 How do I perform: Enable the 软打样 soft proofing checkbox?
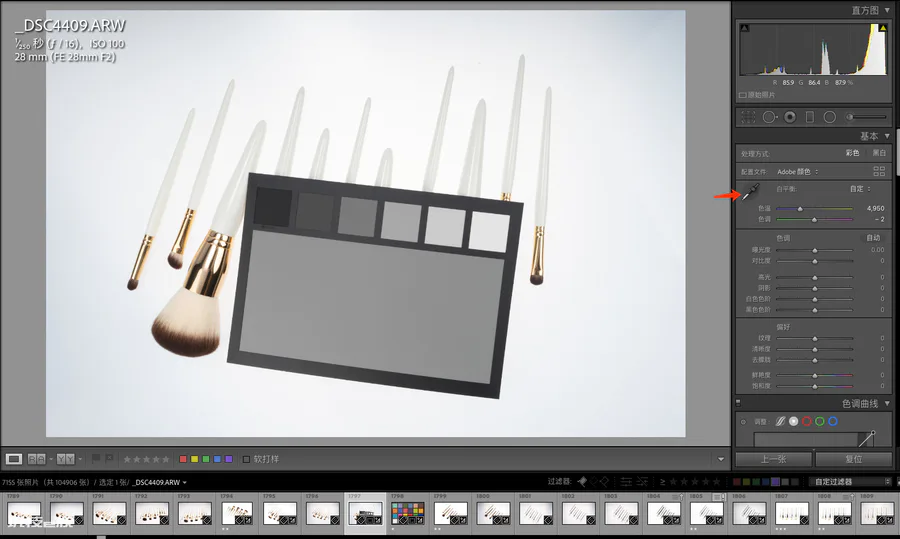click(246, 459)
